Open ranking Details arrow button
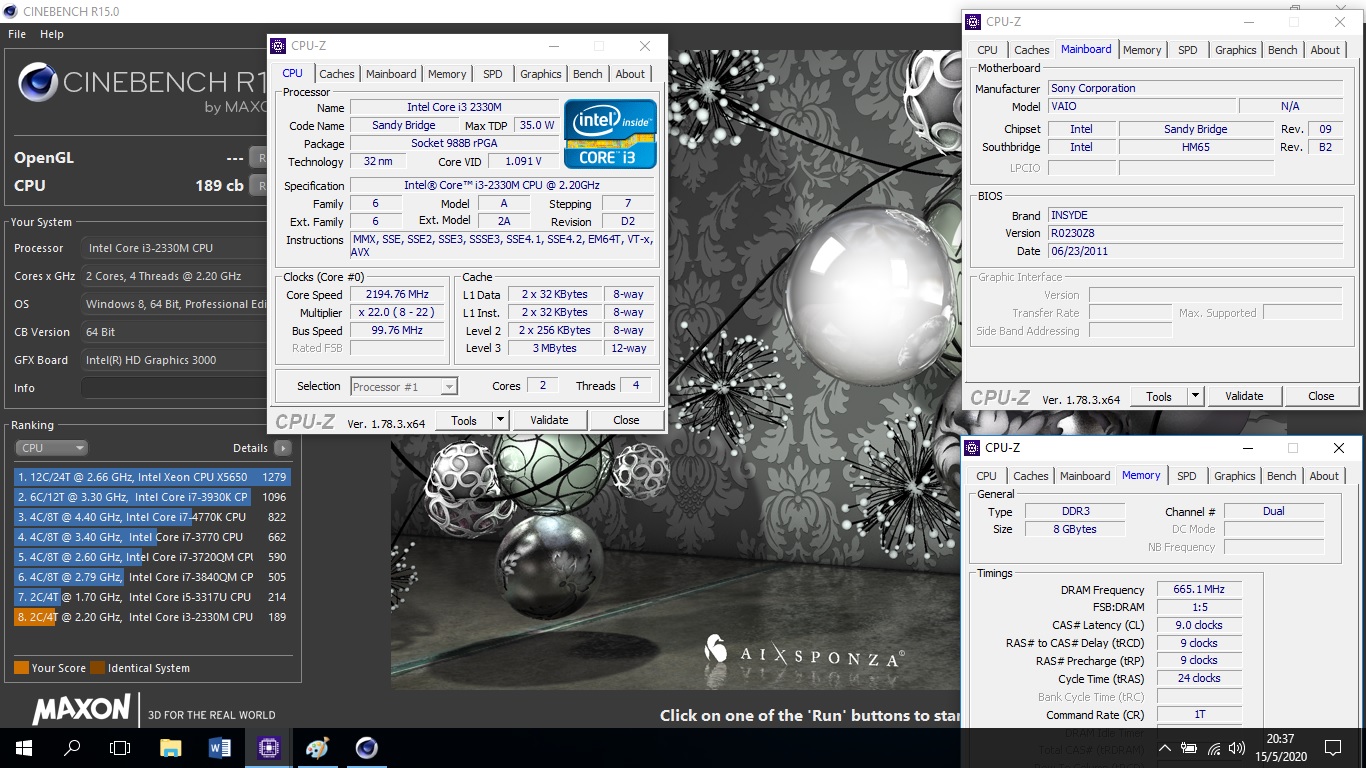Image resolution: width=1366 pixels, height=768 pixels. point(283,448)
